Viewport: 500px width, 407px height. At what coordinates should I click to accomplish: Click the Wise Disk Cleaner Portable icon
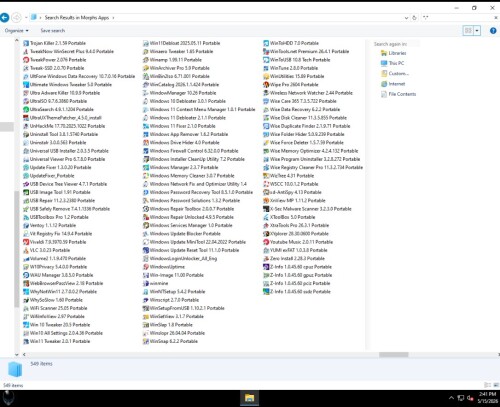coord(266,118)
